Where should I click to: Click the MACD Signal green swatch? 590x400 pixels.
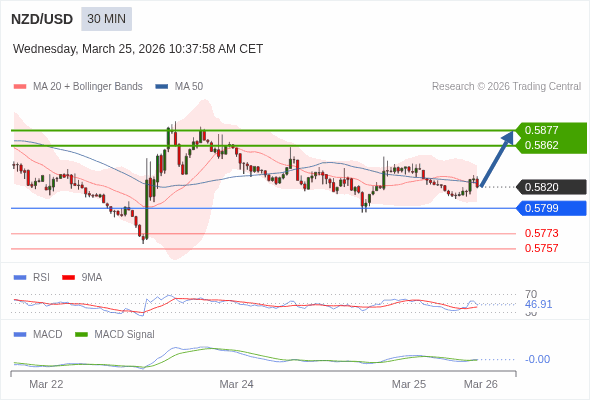(x=81, y=335)
